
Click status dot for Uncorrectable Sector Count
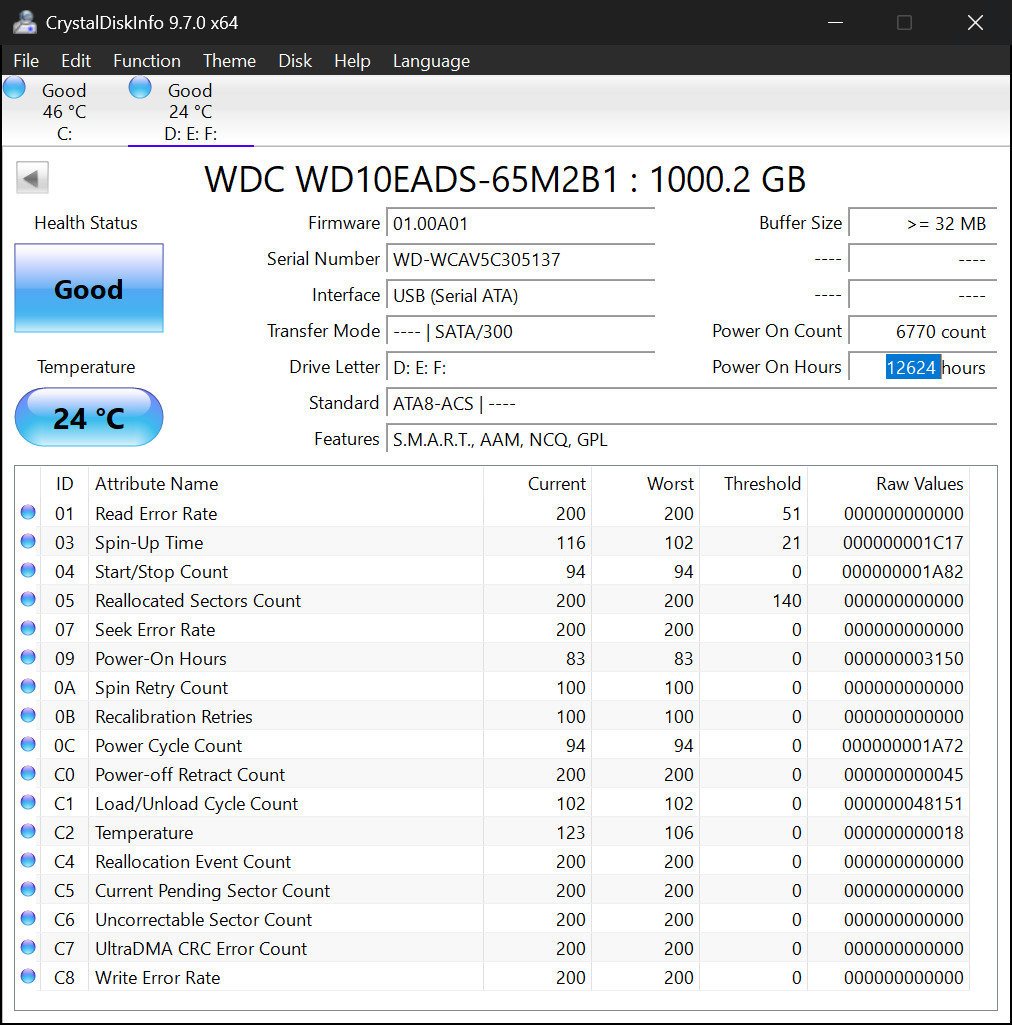point(28,918)
